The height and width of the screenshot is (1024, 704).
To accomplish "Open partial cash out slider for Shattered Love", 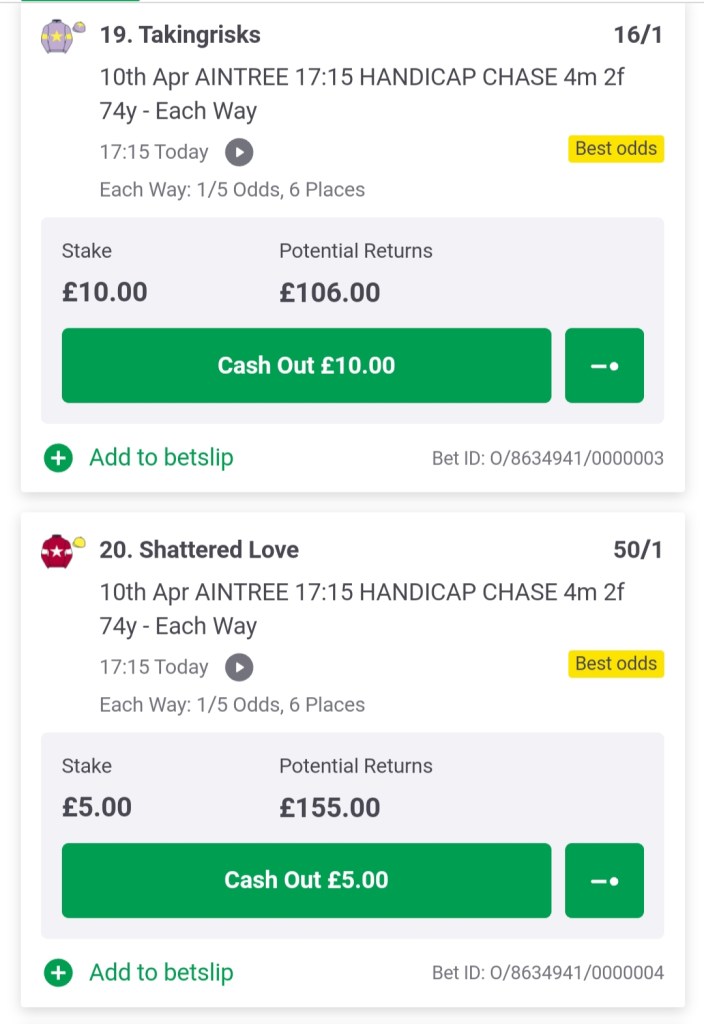I will (x=604, y=881).
